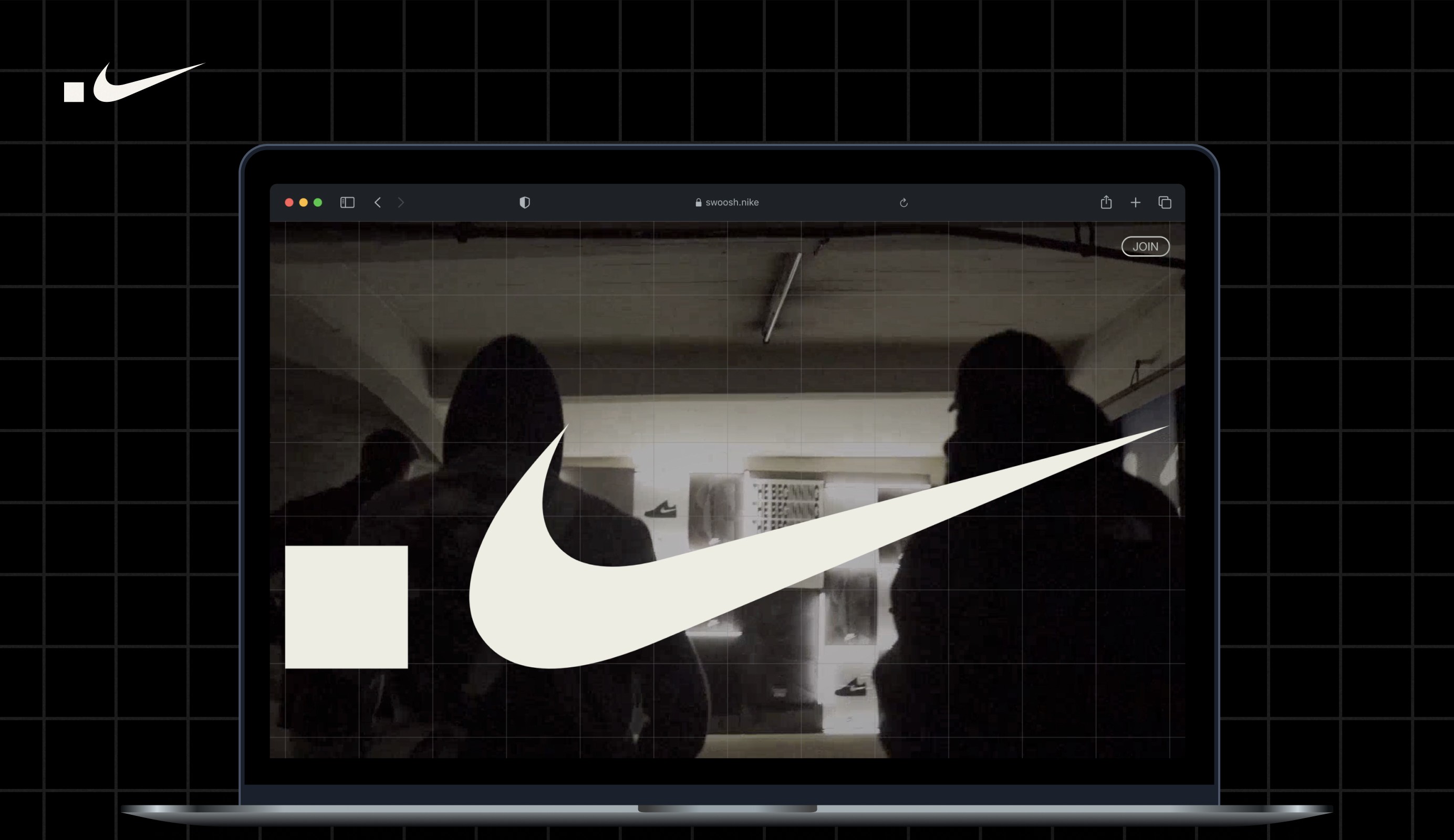This screenshot has height=840, width=1454.
Task: Open the share sheet icon
Action: 1106,202
